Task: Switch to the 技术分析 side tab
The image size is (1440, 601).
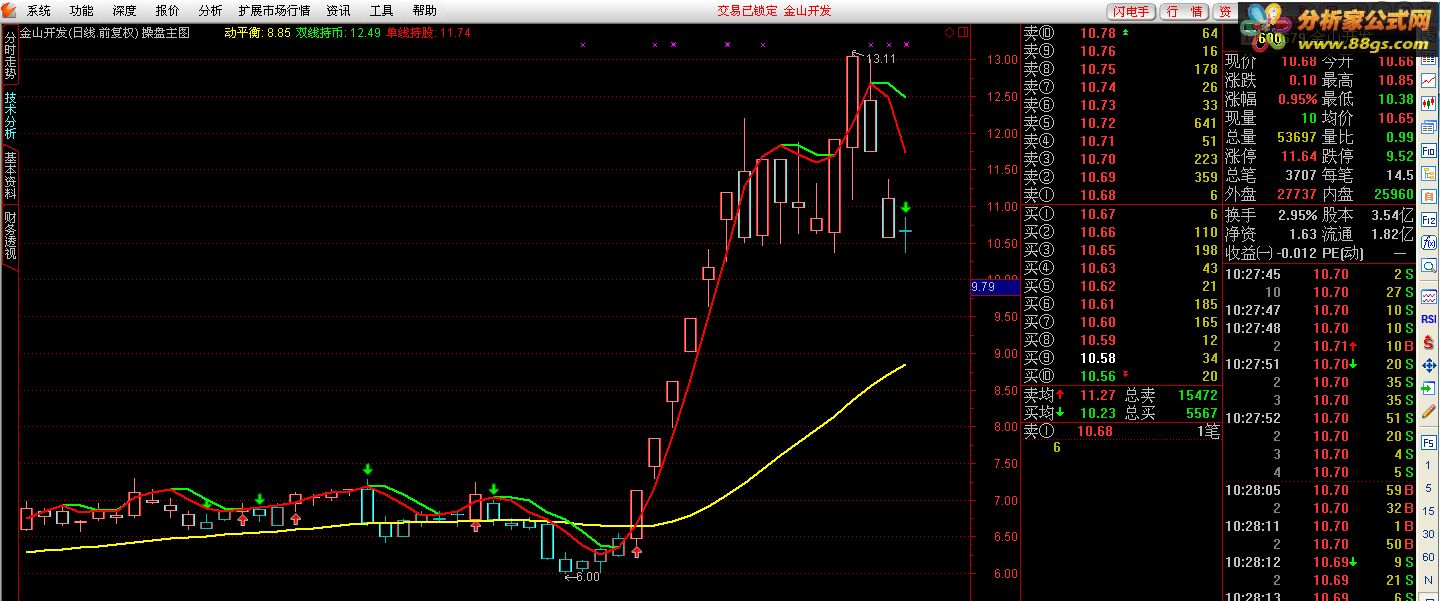Action: tap(10, 116)
